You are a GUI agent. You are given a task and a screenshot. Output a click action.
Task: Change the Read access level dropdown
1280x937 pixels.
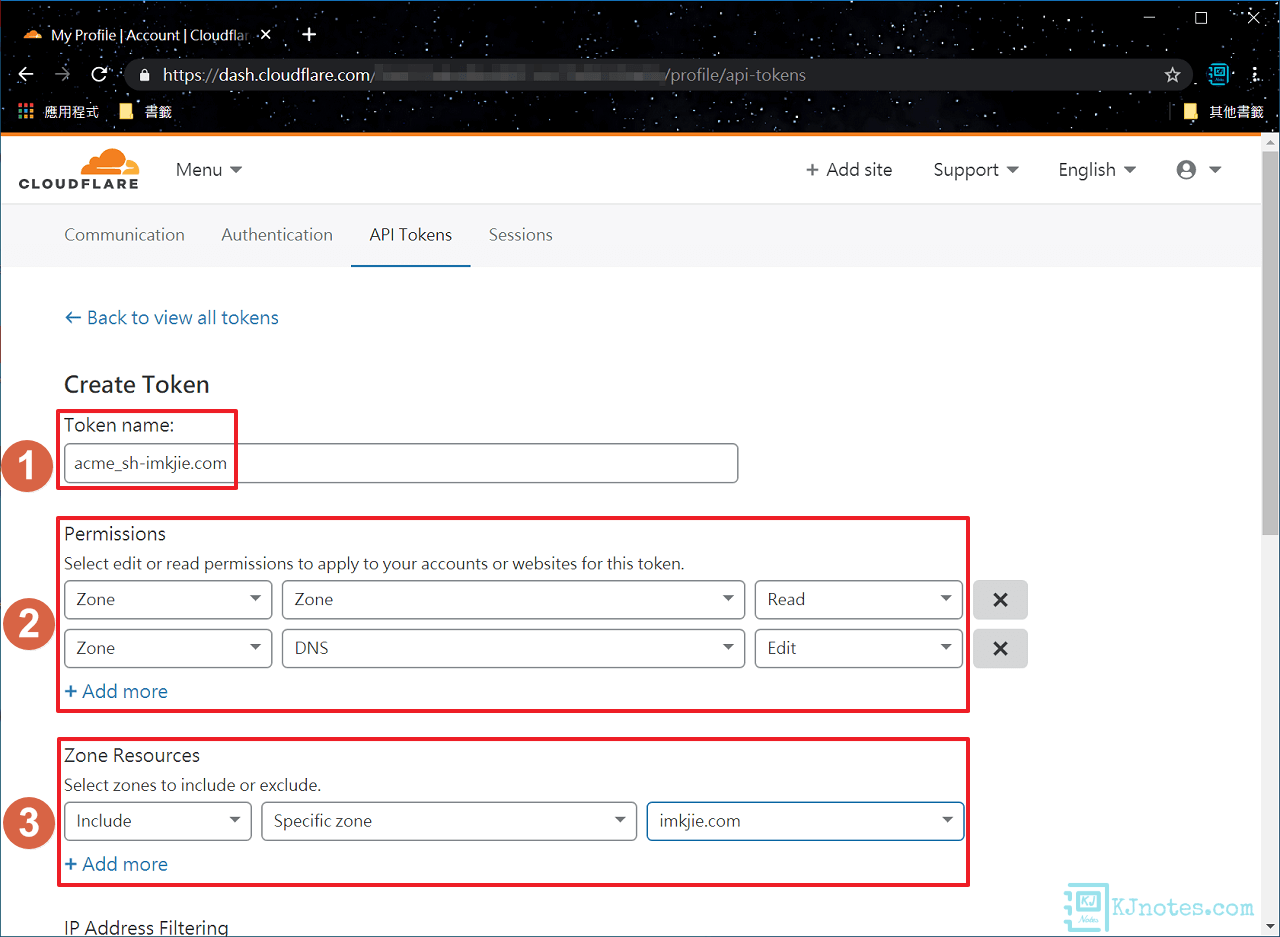(x=858, y=600)
